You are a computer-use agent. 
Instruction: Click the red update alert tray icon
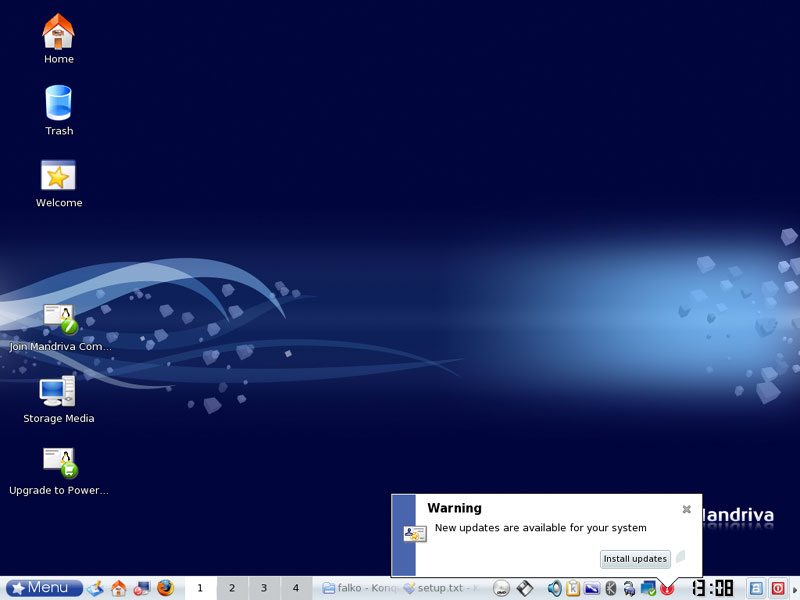tap(667, 589)
